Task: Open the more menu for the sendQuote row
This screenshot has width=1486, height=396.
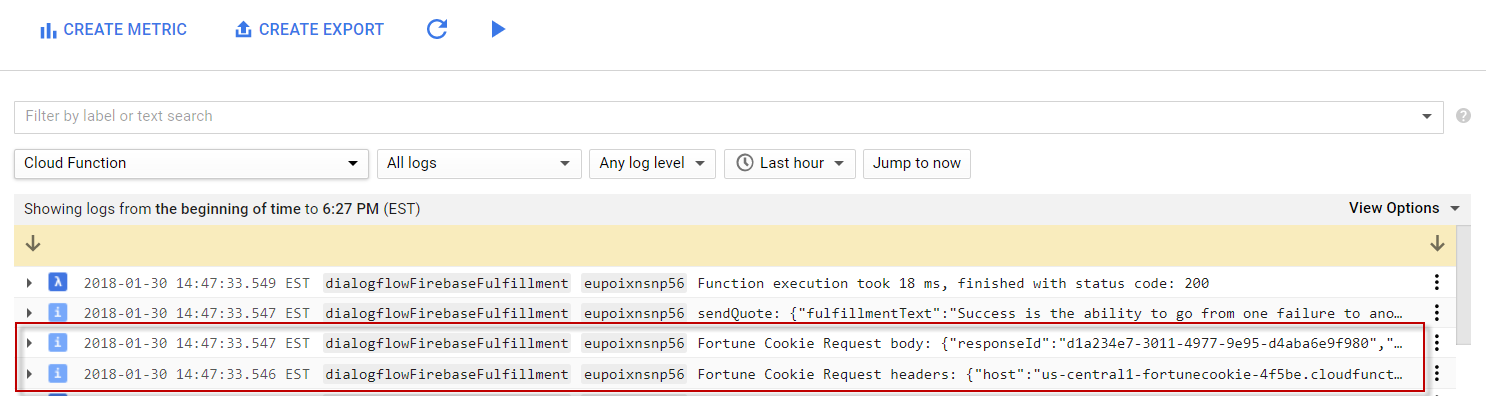Action: pos(1437,313)
